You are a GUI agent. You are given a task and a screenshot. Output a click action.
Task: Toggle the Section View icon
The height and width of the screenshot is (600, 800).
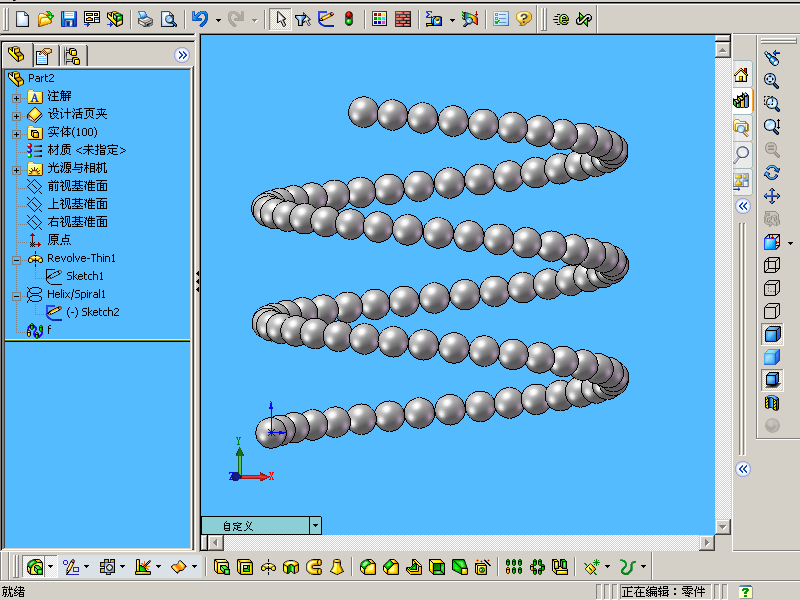[771, 403]
